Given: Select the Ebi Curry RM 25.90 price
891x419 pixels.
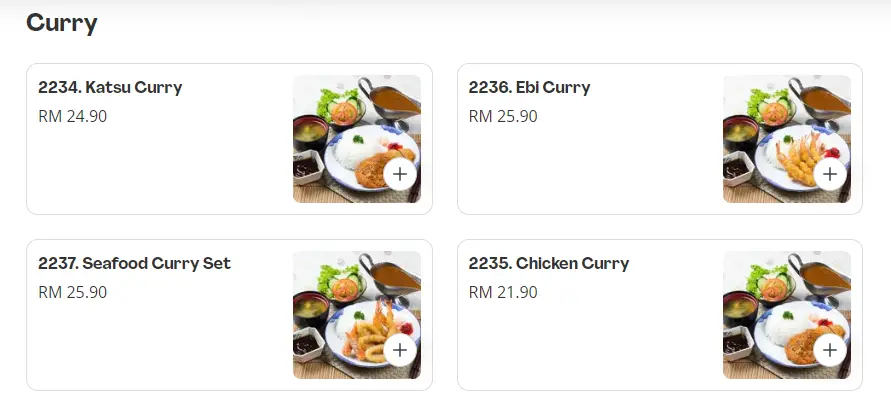Looking at the screenshot, I should tap(502, 116).
